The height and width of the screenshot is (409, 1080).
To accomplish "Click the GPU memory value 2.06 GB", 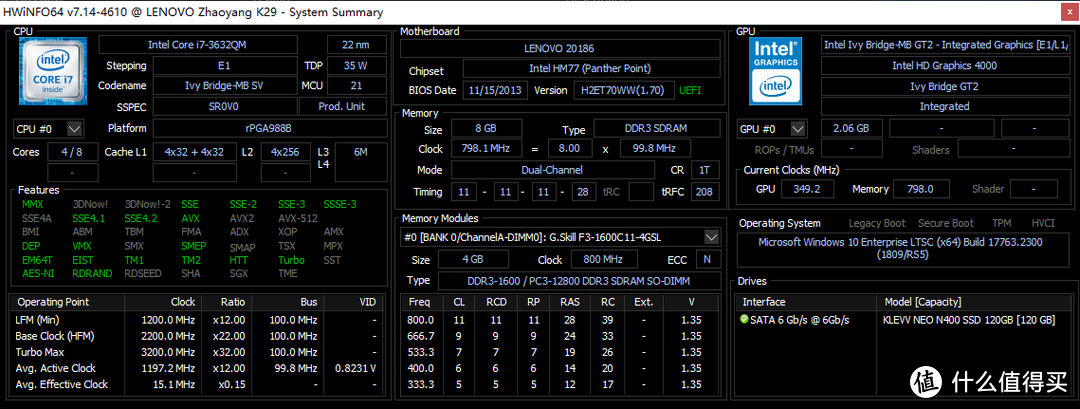I will [x=851, y=129].
